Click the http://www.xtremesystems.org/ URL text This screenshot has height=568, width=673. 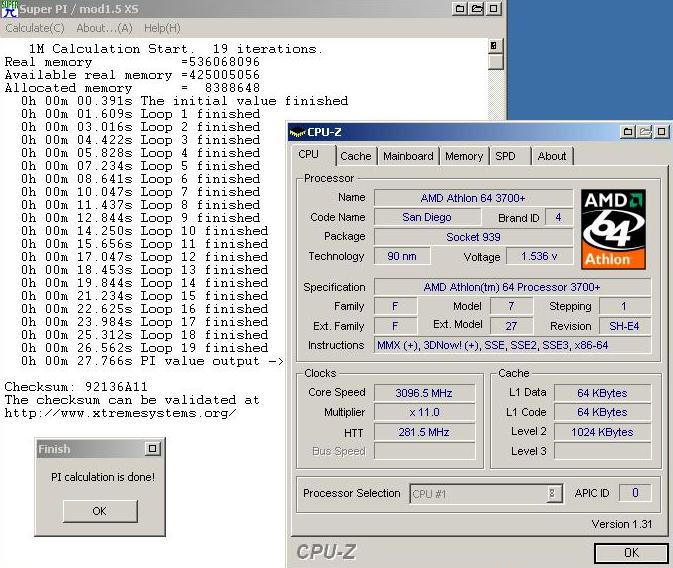pyautogui.click(x=120, y=413)
